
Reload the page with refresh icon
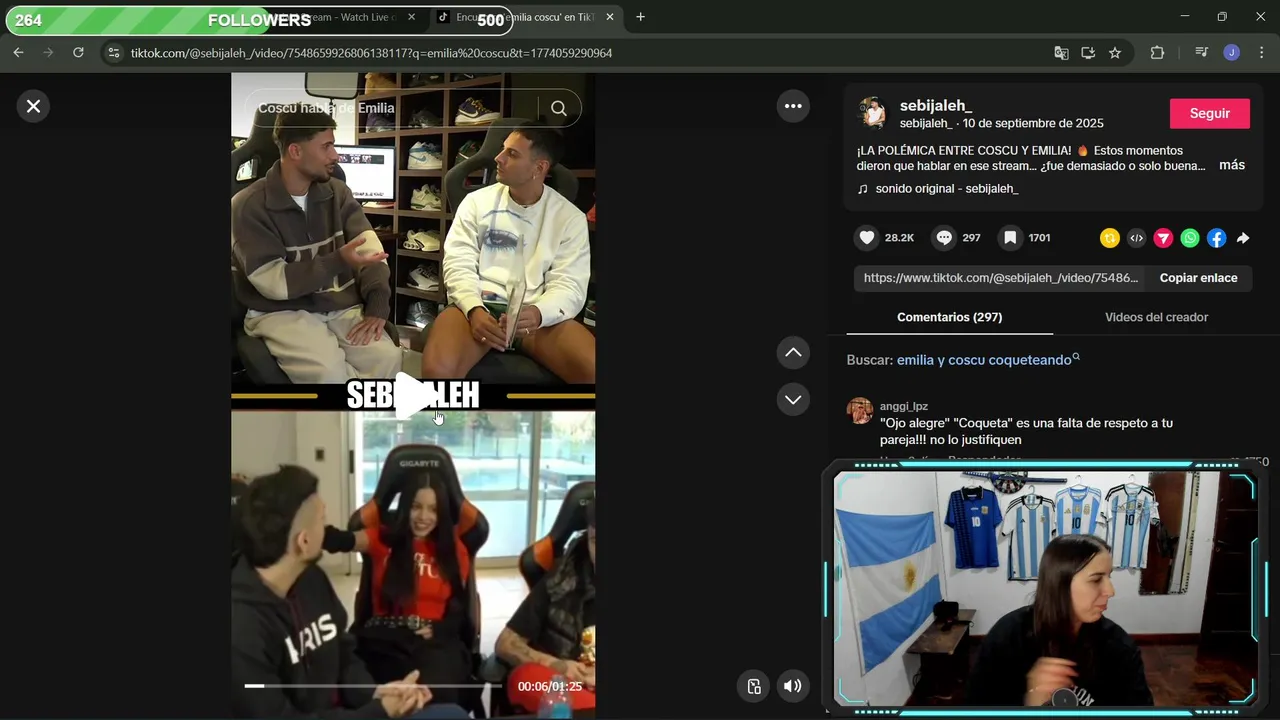coord(78,53)
